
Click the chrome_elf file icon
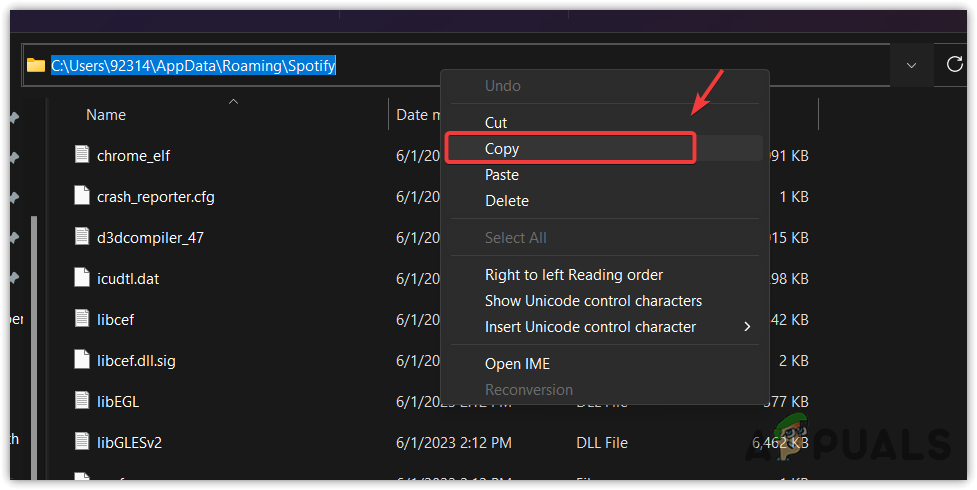(x=82, y=155)
